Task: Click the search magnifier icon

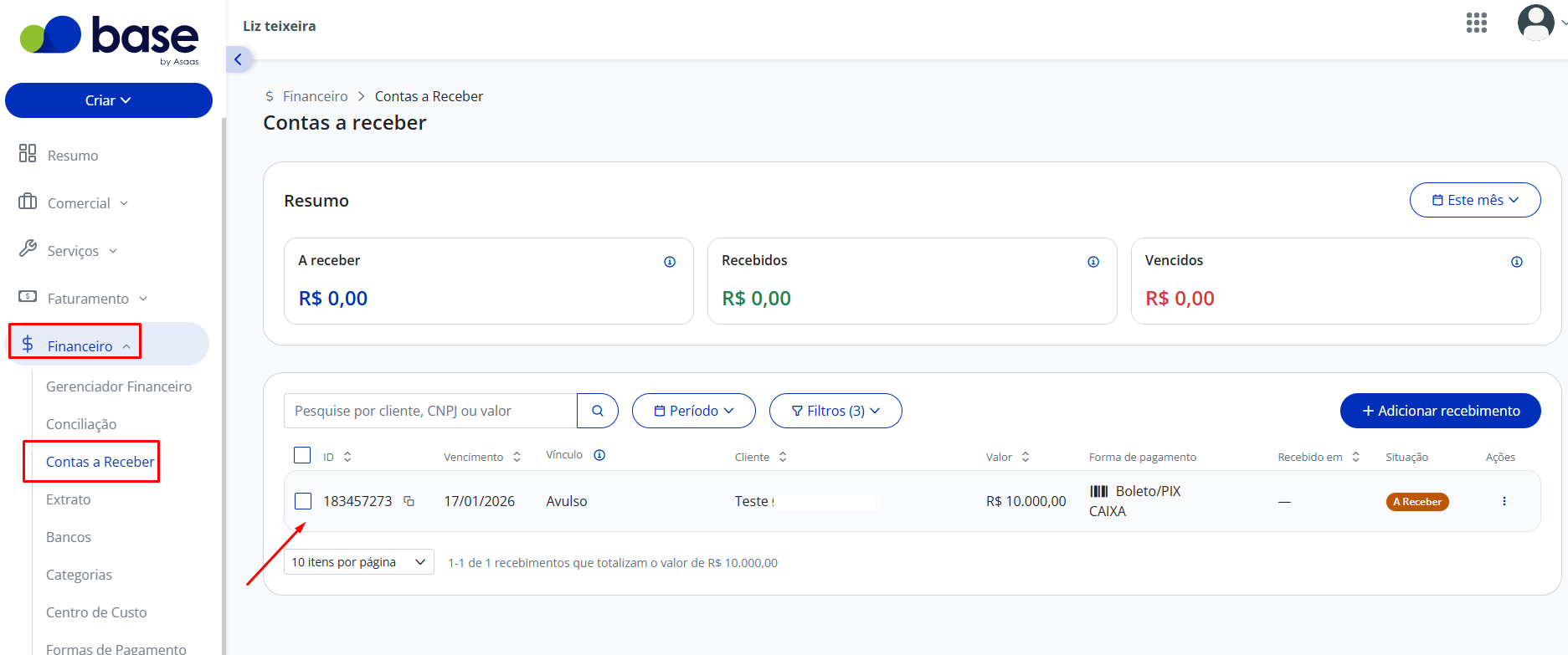Action: [x=598, y=411]
